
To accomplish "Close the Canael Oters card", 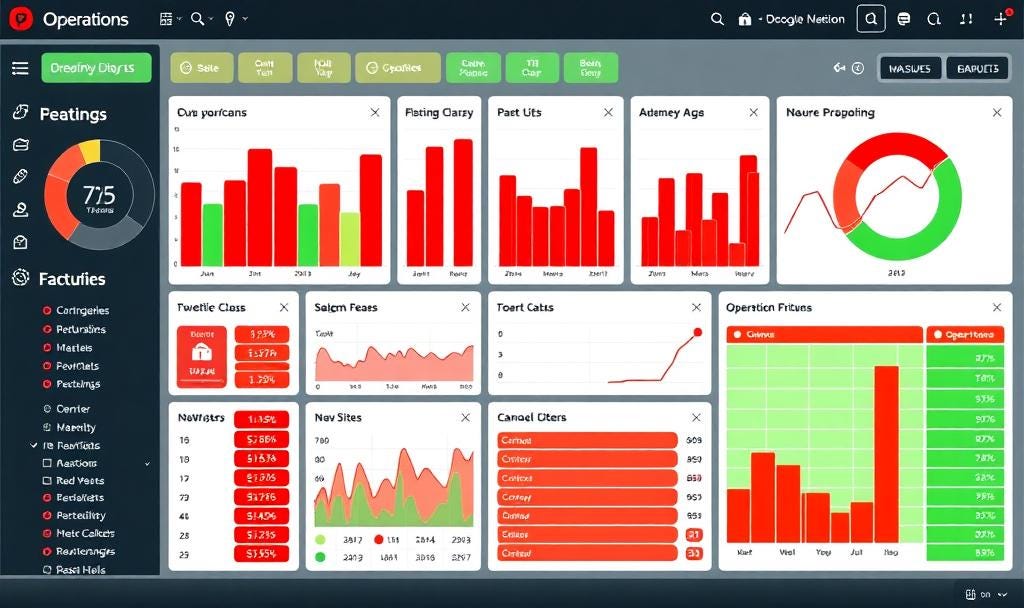I will [x=696, y=417].
